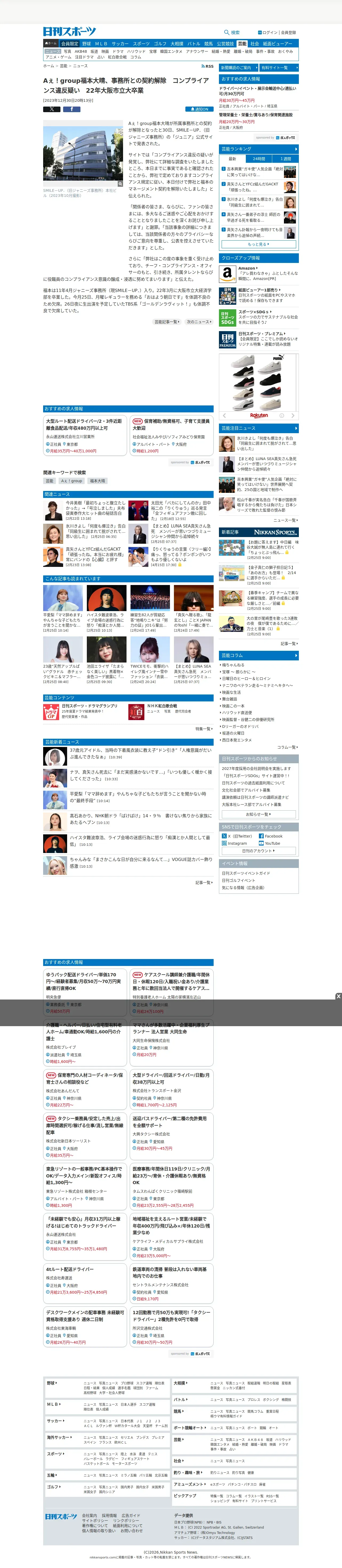Open the 日刊スポーツ PREMIUM icon
The image size is (342, 1568).
coord(227,340)
